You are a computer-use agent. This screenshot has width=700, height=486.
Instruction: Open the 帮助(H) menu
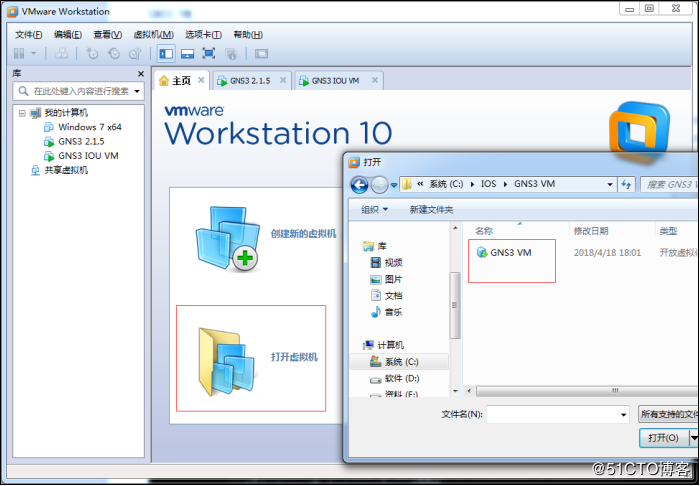248,34
